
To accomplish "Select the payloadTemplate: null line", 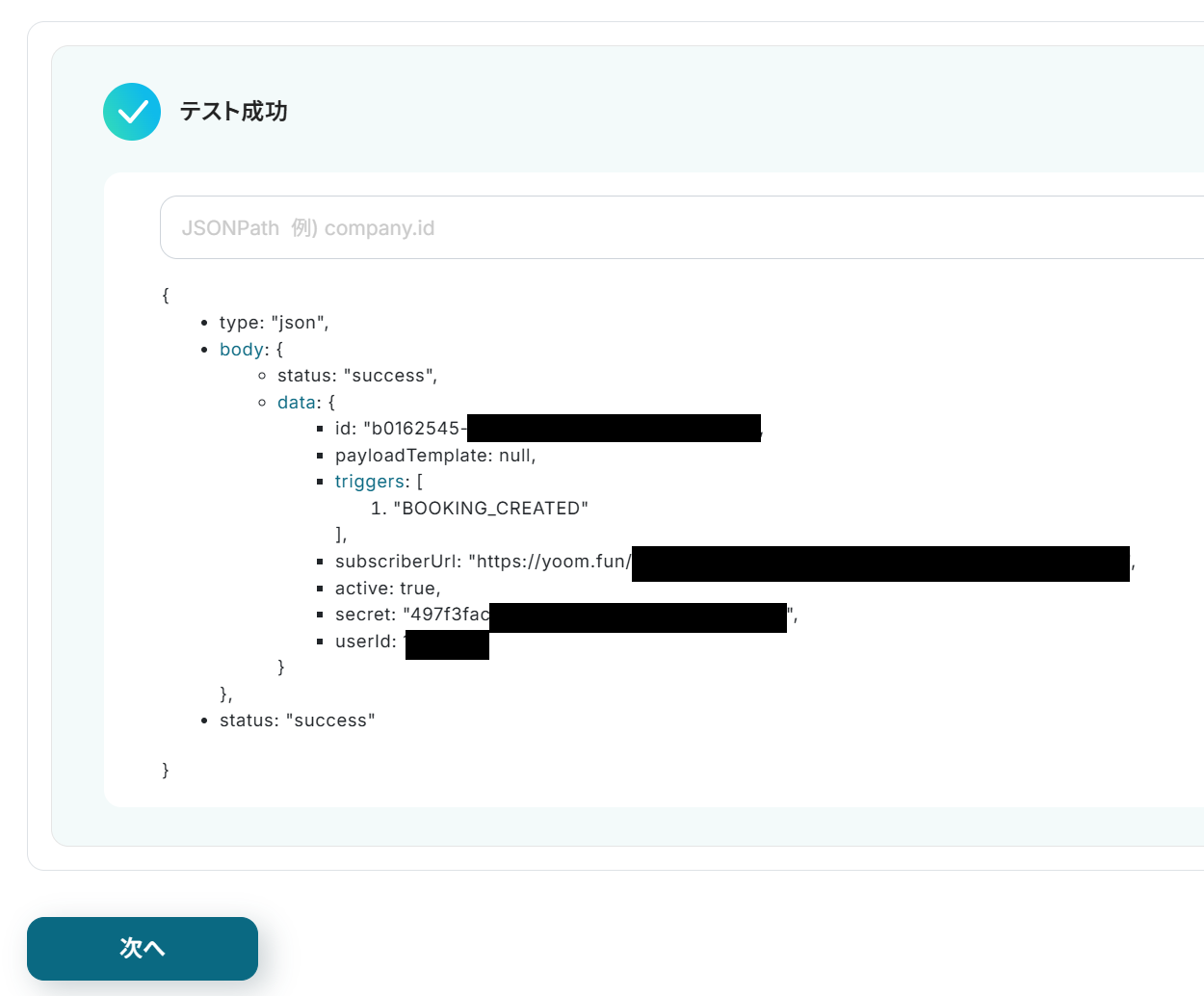I will pos(435,456).
